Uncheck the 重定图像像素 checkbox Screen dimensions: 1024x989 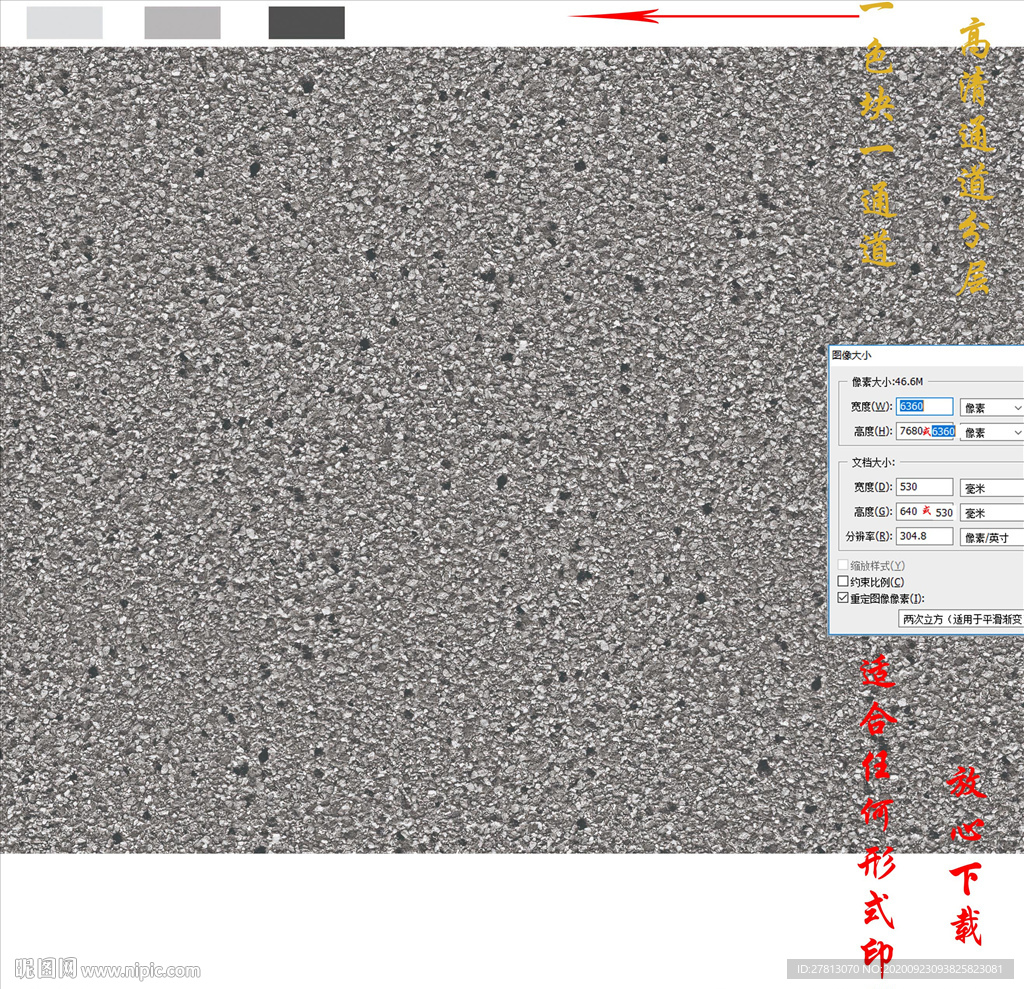click(843, 598)
